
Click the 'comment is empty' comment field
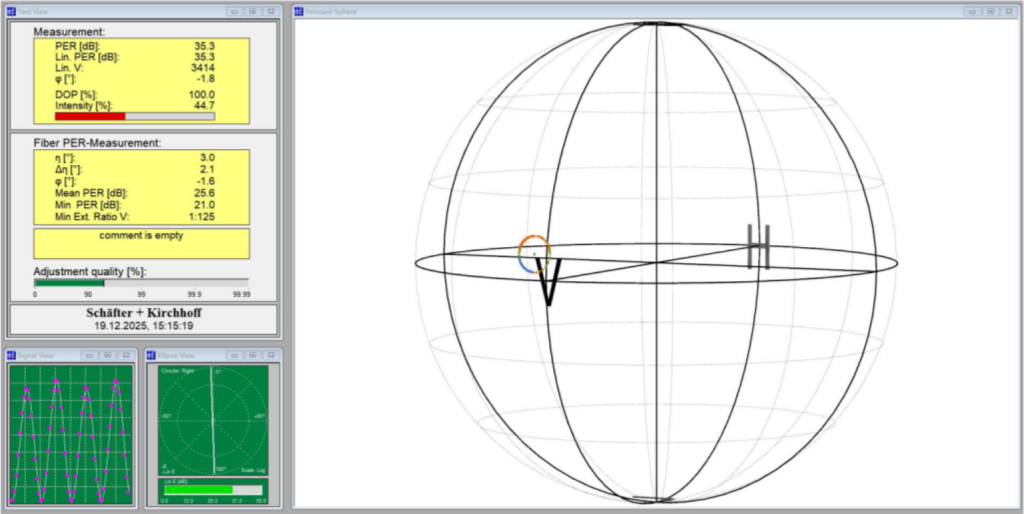point(141,243)
